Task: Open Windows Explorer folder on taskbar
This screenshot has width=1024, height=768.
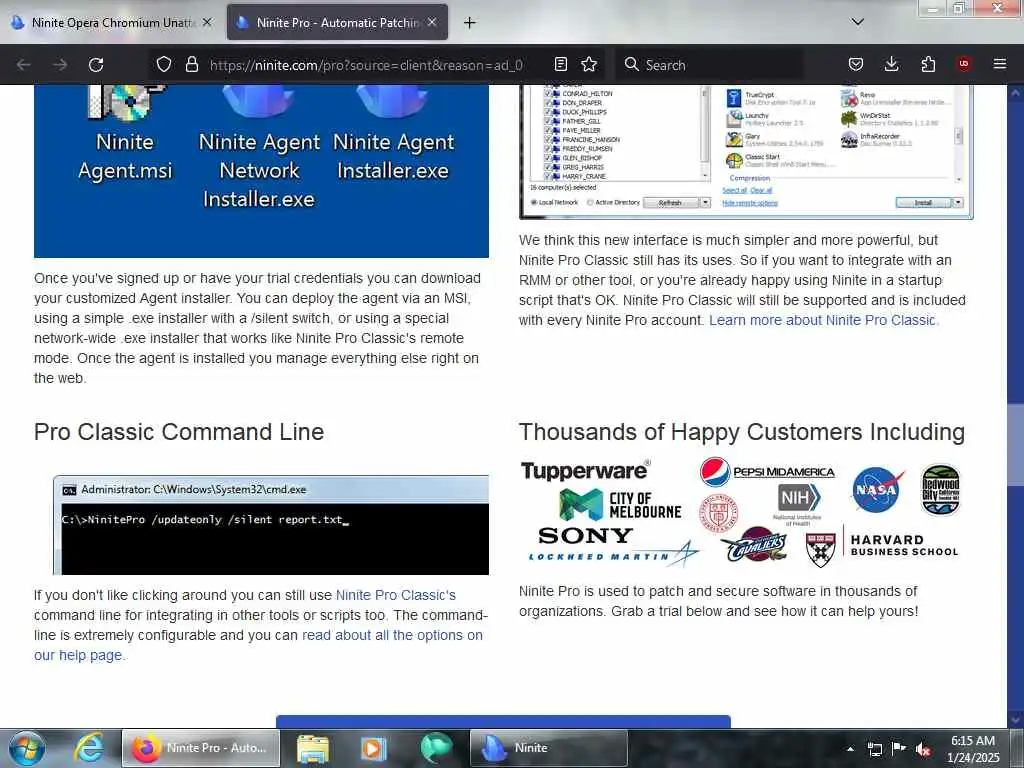Action: (x=313, y=748)
